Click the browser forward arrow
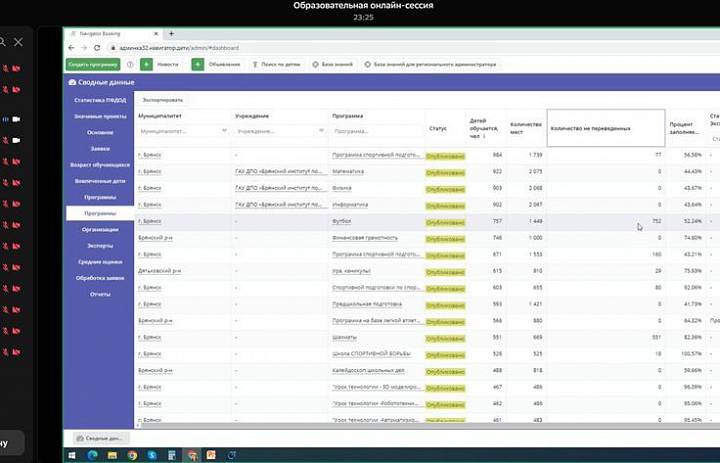 (84, 48)
